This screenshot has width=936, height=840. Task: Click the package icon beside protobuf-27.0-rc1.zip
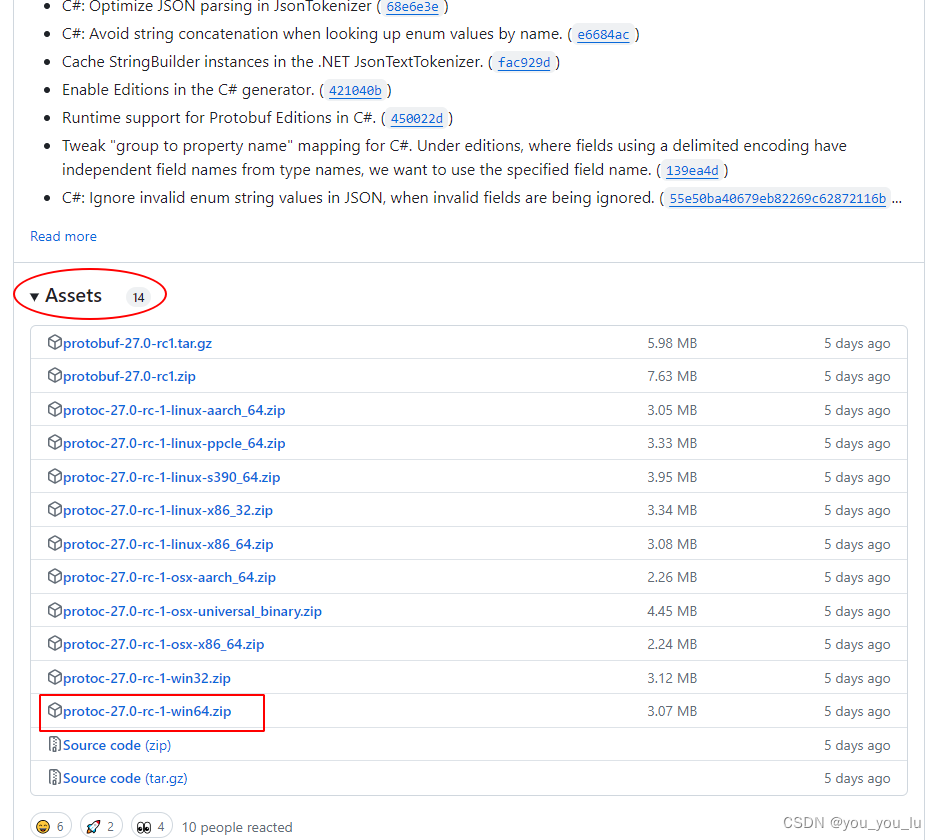coord(55,376)
